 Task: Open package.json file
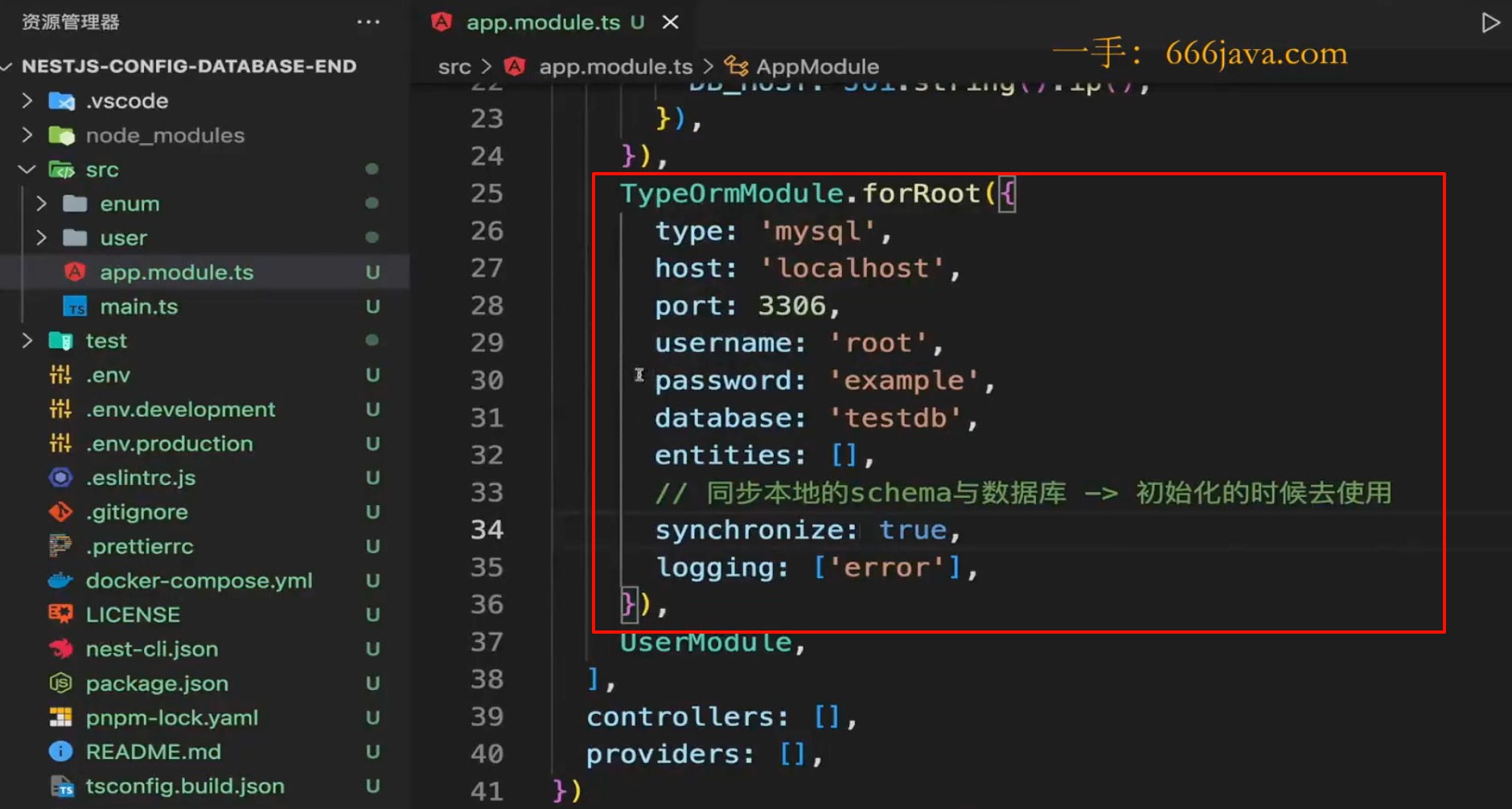[157, 684]
